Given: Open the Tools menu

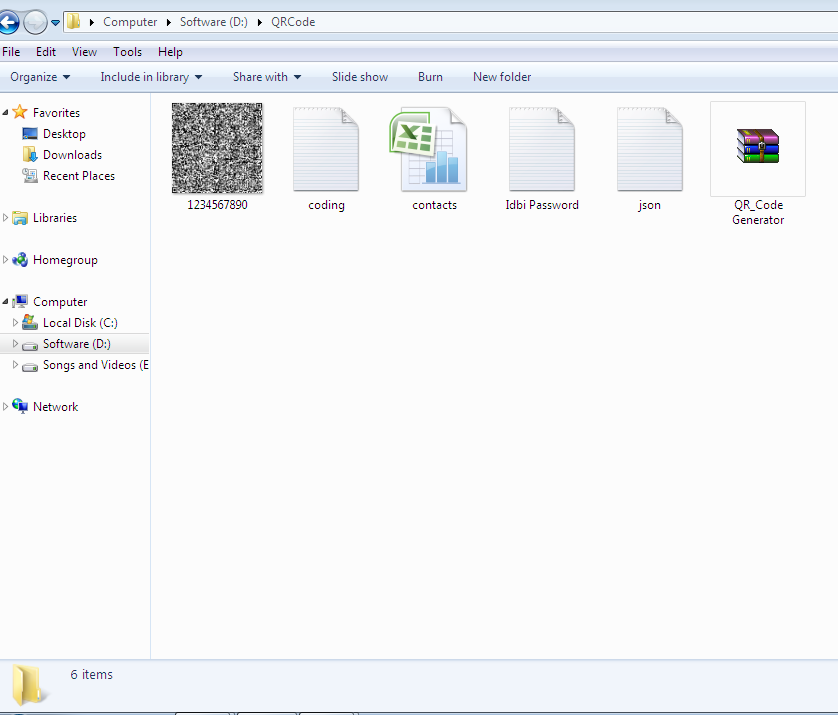Looking at the screenshot, I should coord(127,52).
